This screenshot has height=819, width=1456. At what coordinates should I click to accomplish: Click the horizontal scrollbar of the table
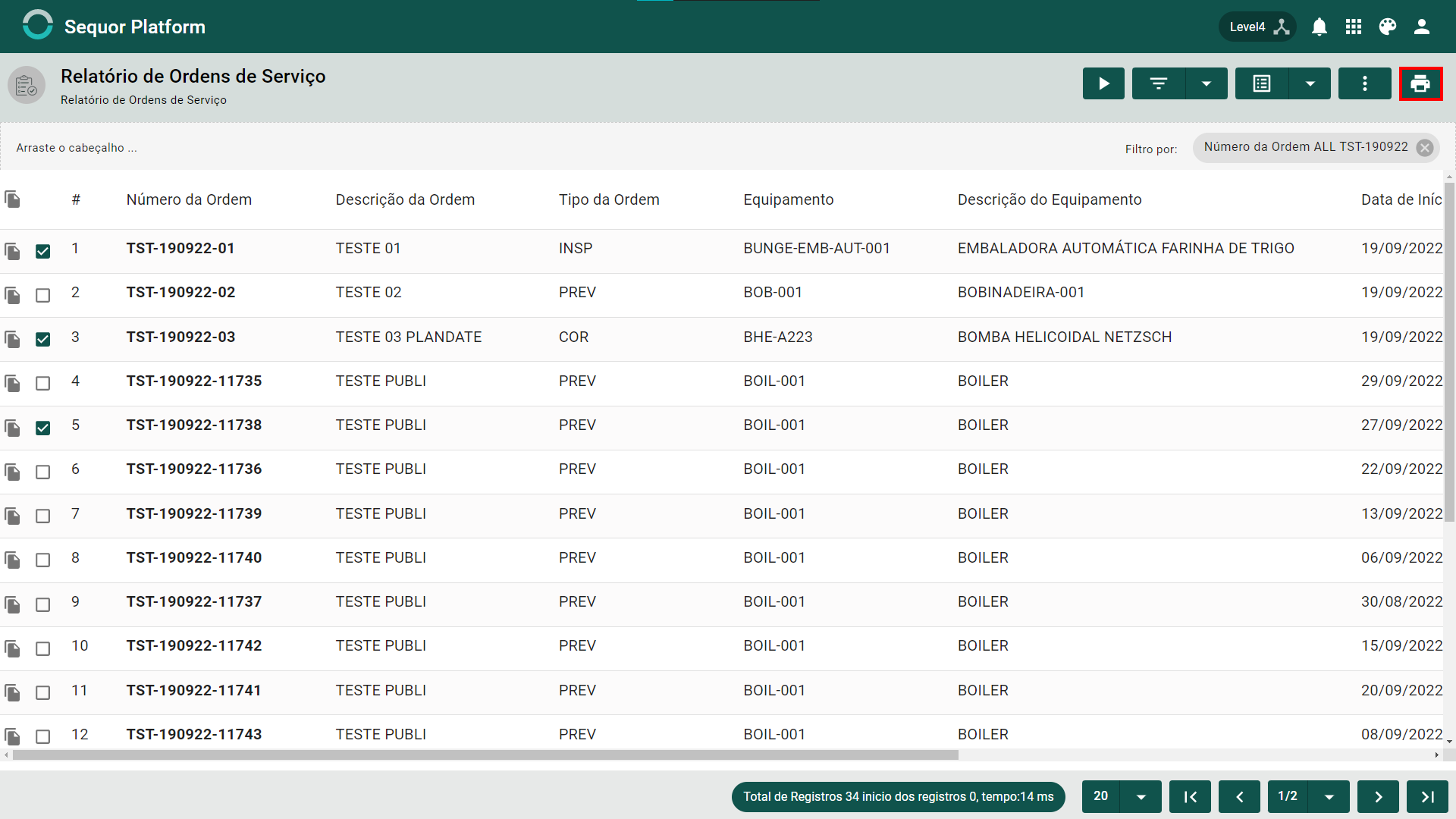coord(485,755)
